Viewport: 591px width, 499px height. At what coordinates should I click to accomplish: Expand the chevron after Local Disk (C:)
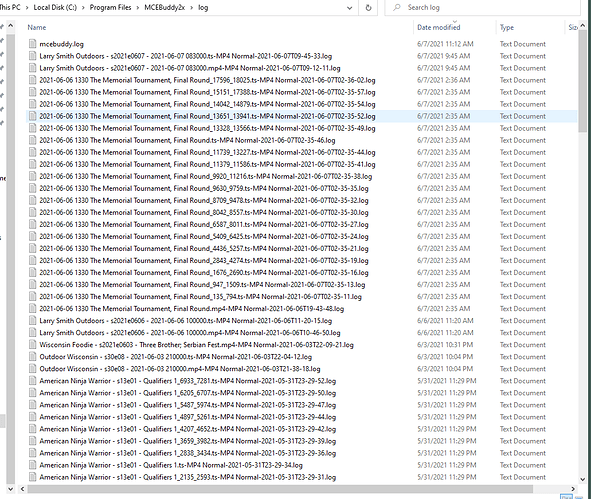coord(83,8)
